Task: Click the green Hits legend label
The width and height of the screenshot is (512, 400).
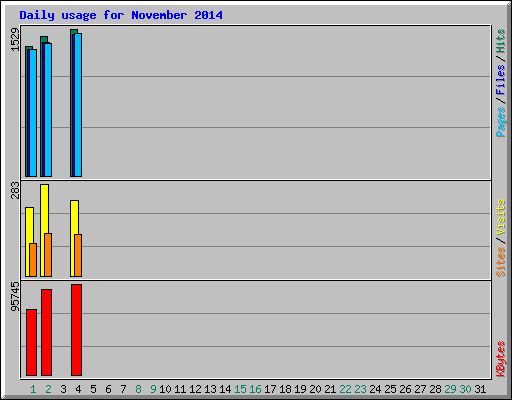Action: [501, 41]
